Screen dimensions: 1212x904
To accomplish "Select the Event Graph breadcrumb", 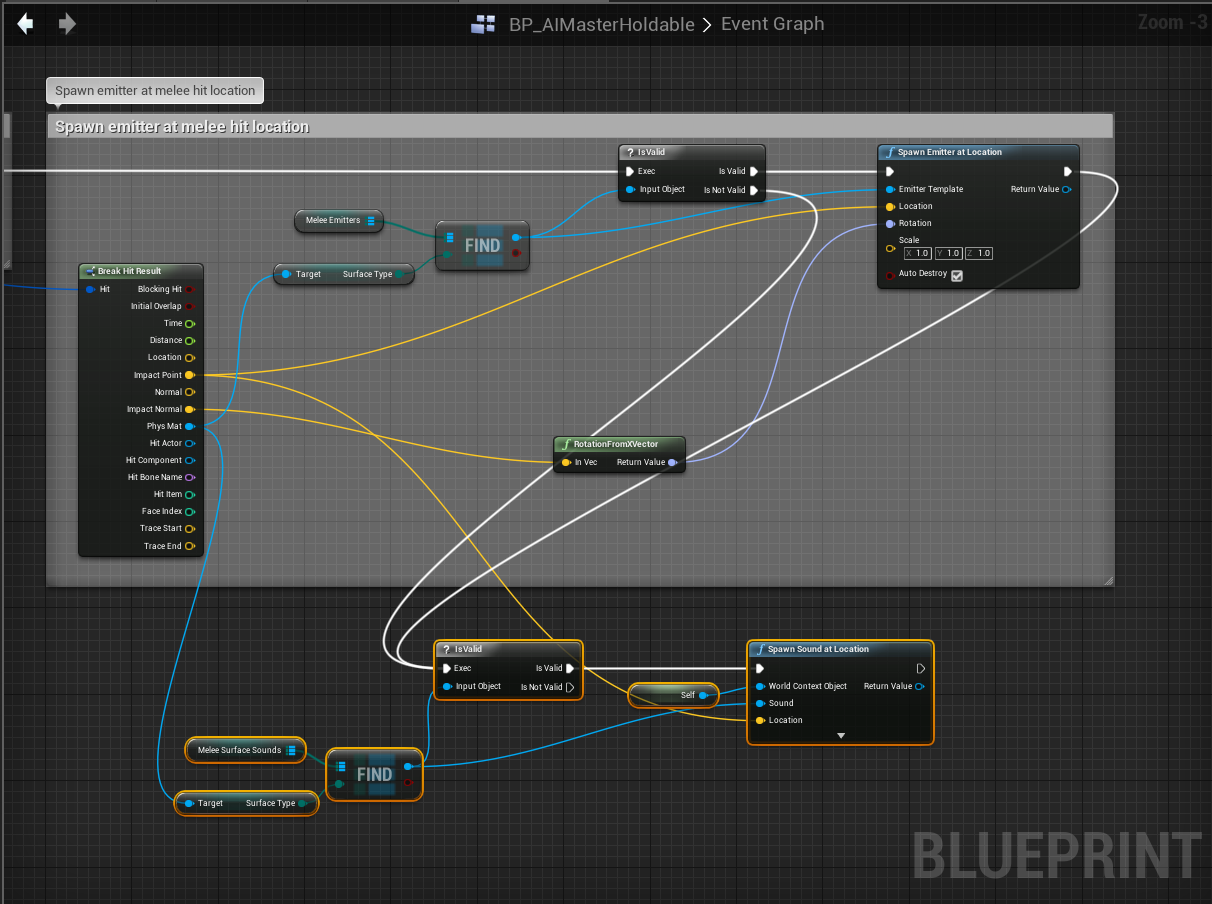I will click(x=772, y=24).
